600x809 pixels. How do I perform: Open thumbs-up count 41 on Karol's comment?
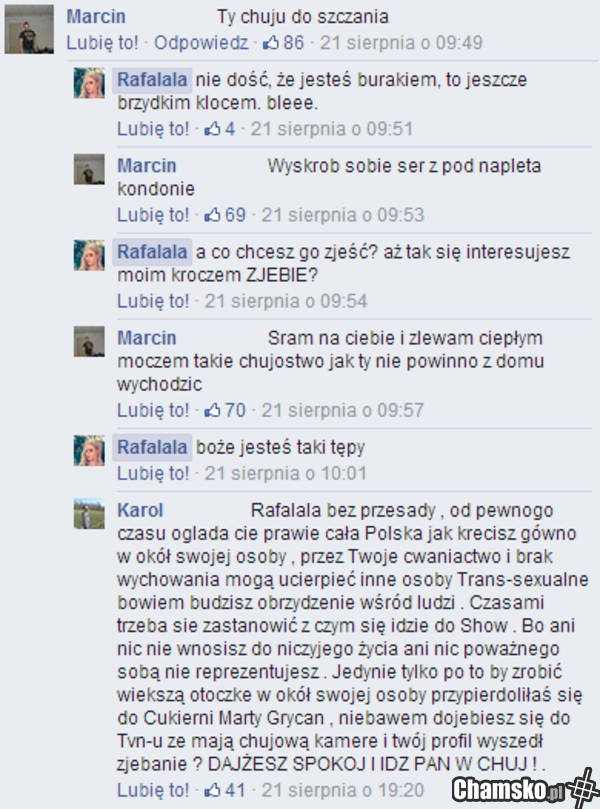click(225, 790)
